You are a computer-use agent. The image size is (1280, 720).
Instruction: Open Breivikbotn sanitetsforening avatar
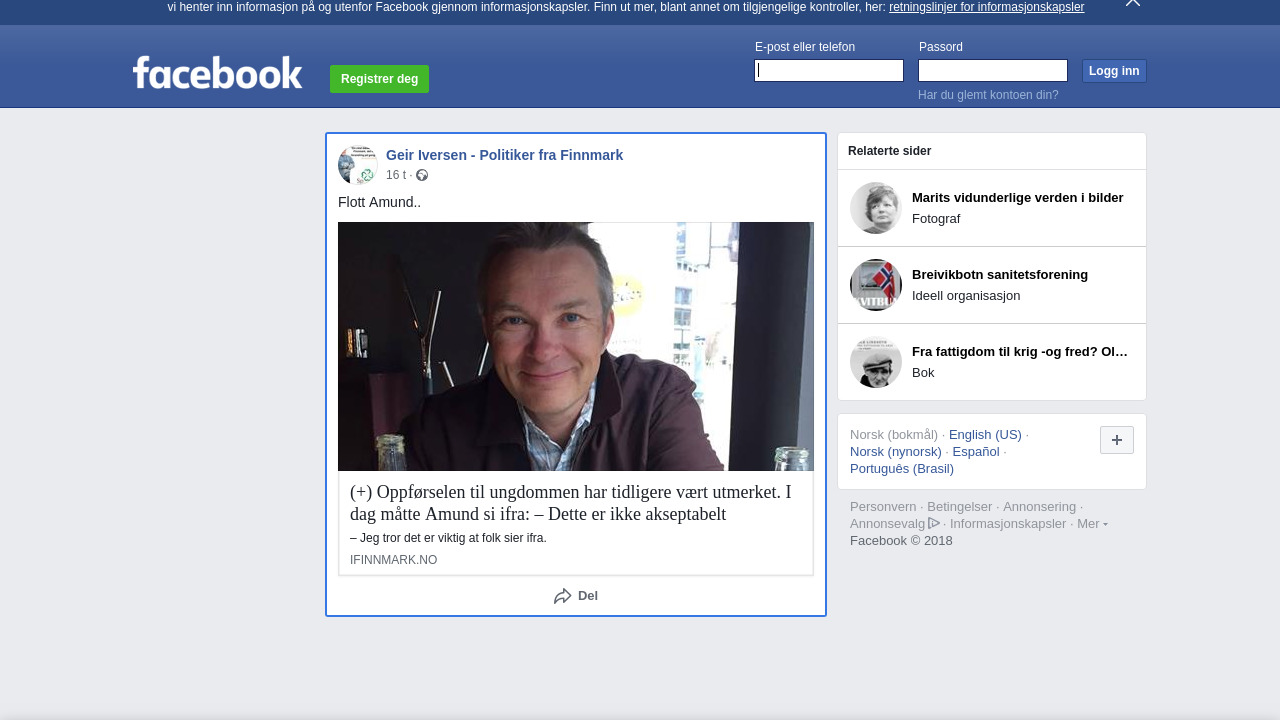pos(876,285)
